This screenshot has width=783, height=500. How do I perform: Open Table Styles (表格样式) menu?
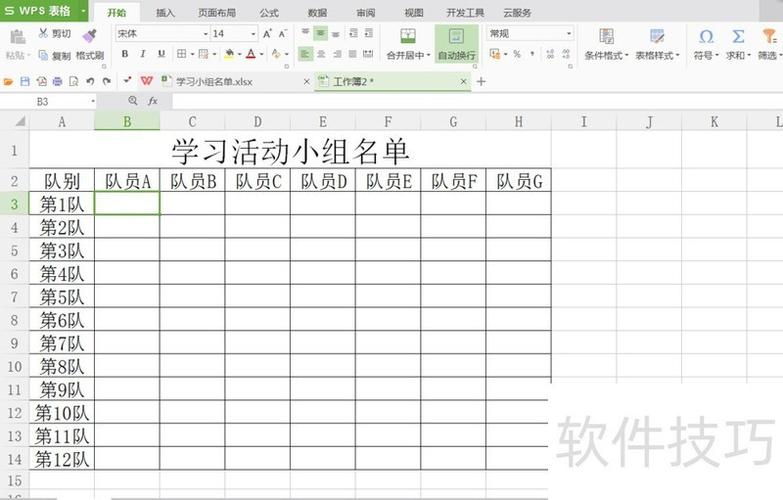pos(657,44)
